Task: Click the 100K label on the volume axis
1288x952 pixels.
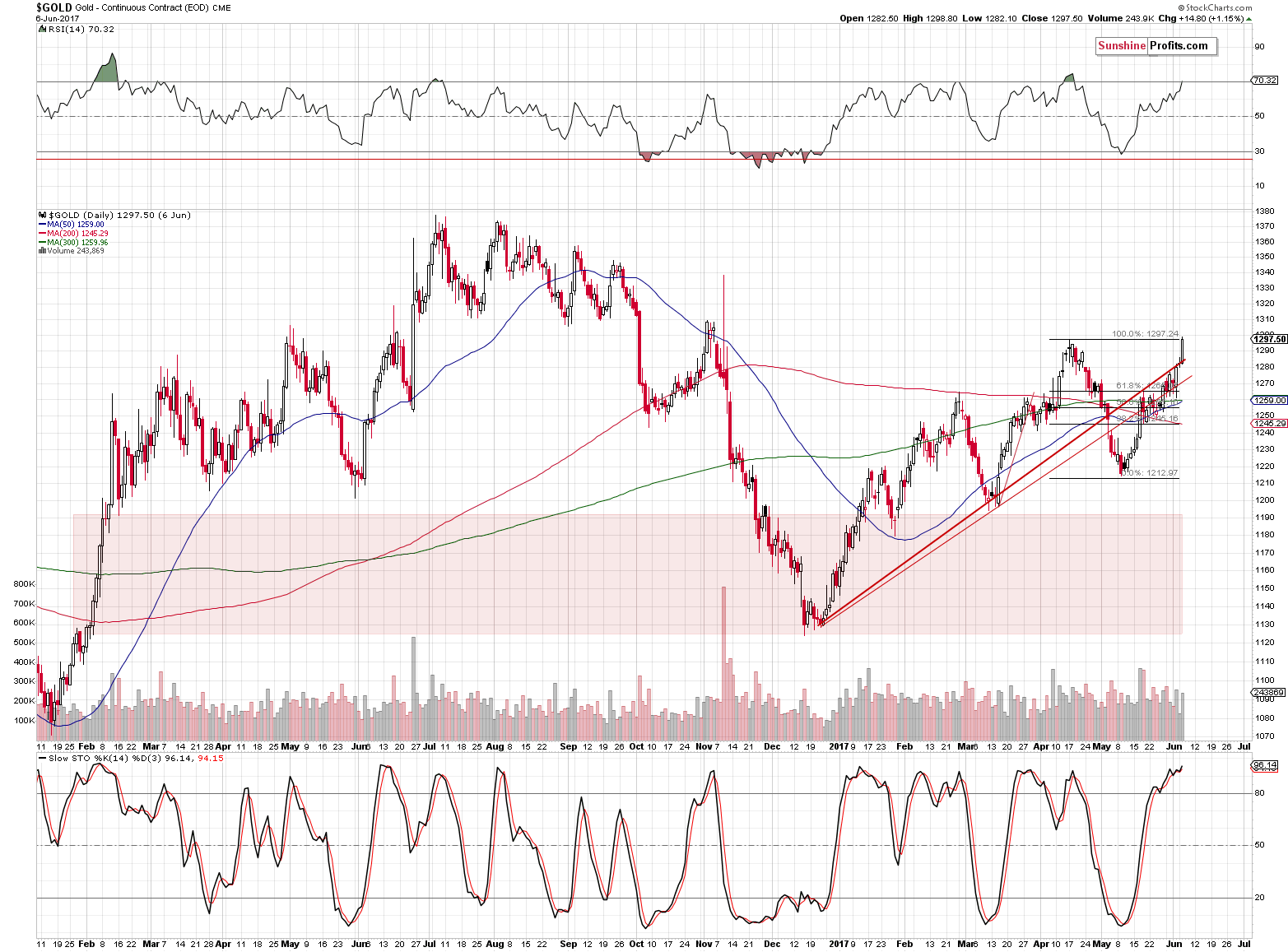Action: pyautogui.click(x=25, y=721)
